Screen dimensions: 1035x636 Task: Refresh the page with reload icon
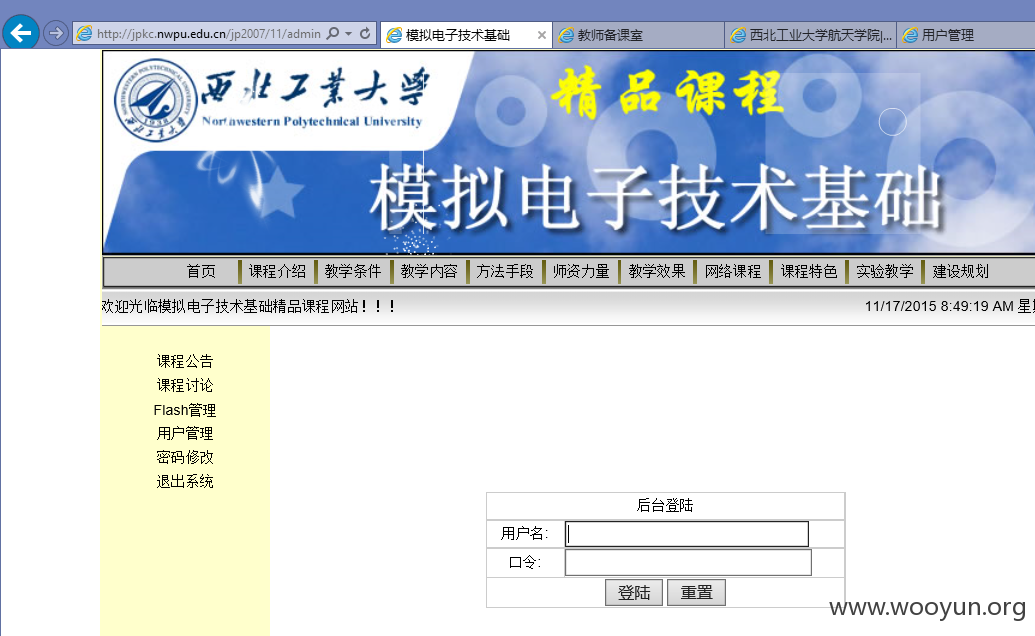(365, 33)
